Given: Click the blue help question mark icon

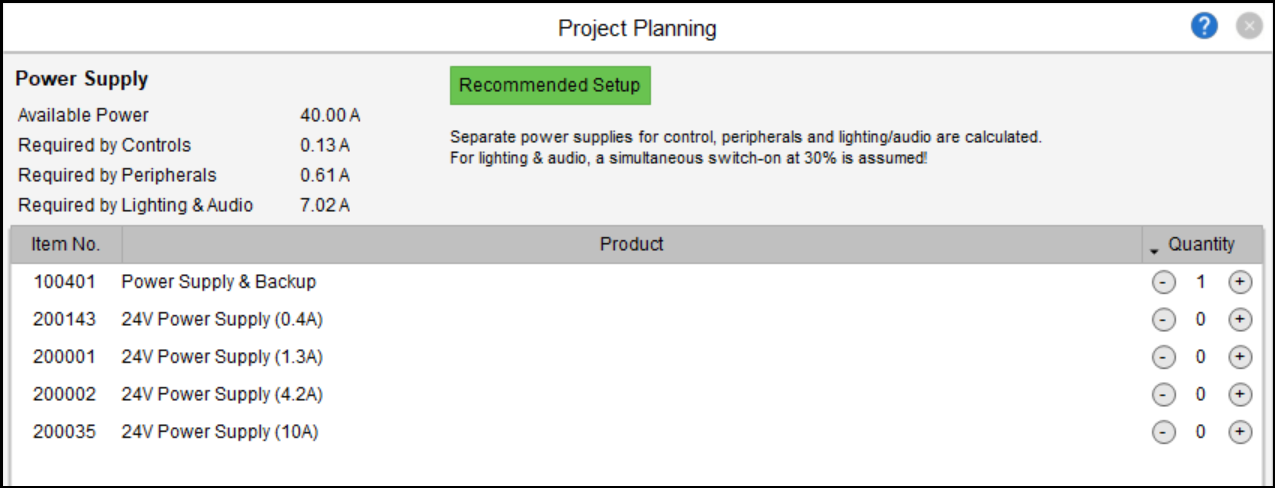Looking at the screenshot, I should pos(1204,27).
